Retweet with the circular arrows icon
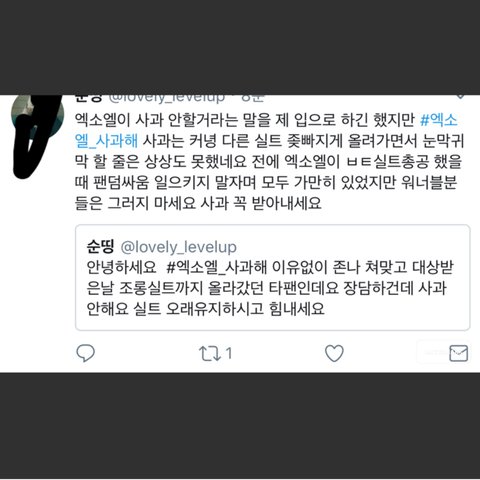This screenshot has height=480, width=480. 210,353
